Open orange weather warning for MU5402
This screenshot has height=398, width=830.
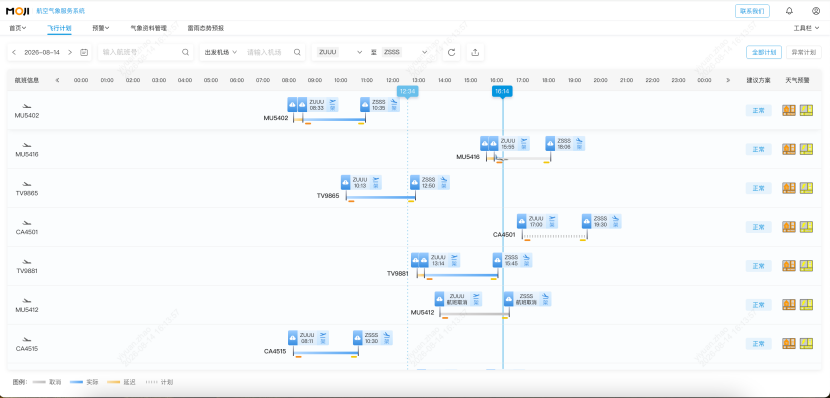(789, 110)
